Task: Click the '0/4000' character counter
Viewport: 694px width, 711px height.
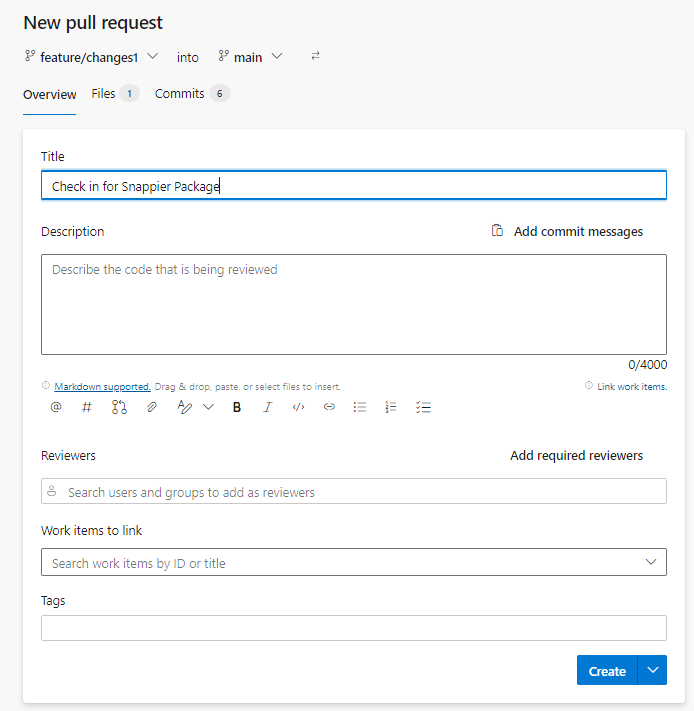Action: (647, 365)
